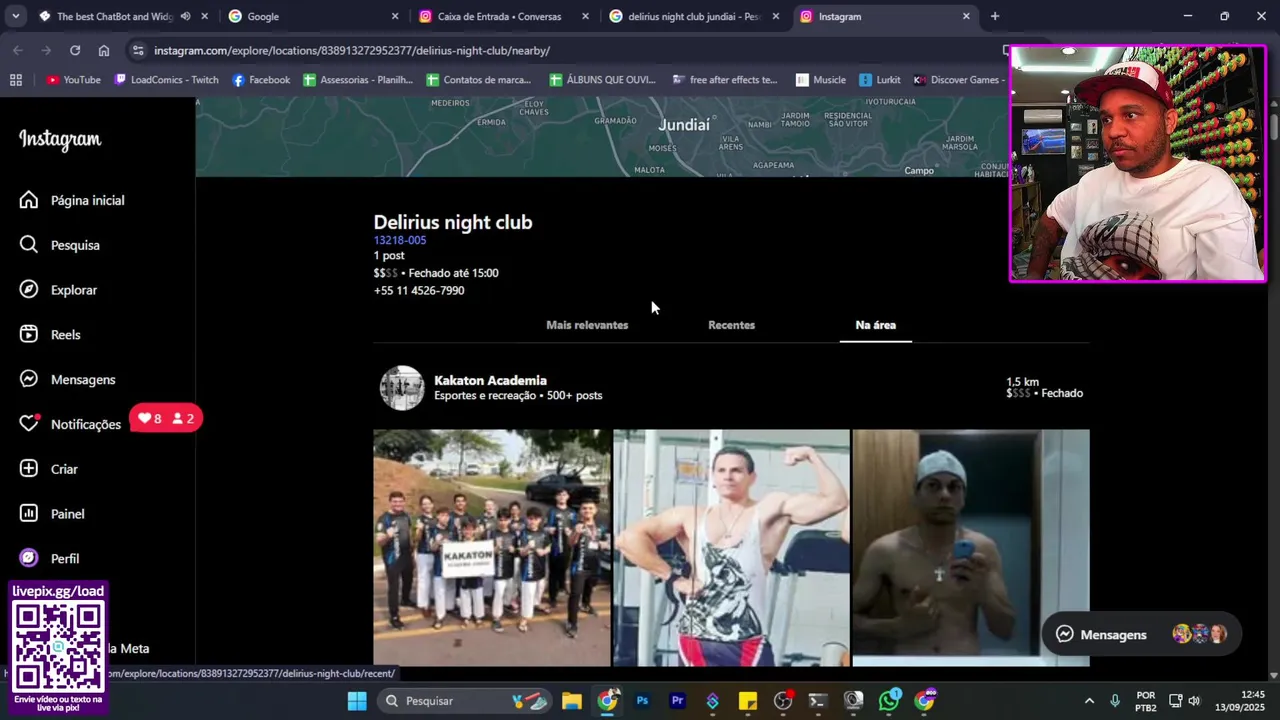
Task: Click Criar plus icon
Action: click(29, 469)
